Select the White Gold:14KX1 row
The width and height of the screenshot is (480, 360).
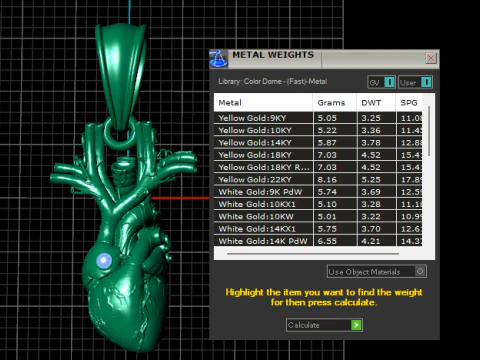tap(318, 229)
